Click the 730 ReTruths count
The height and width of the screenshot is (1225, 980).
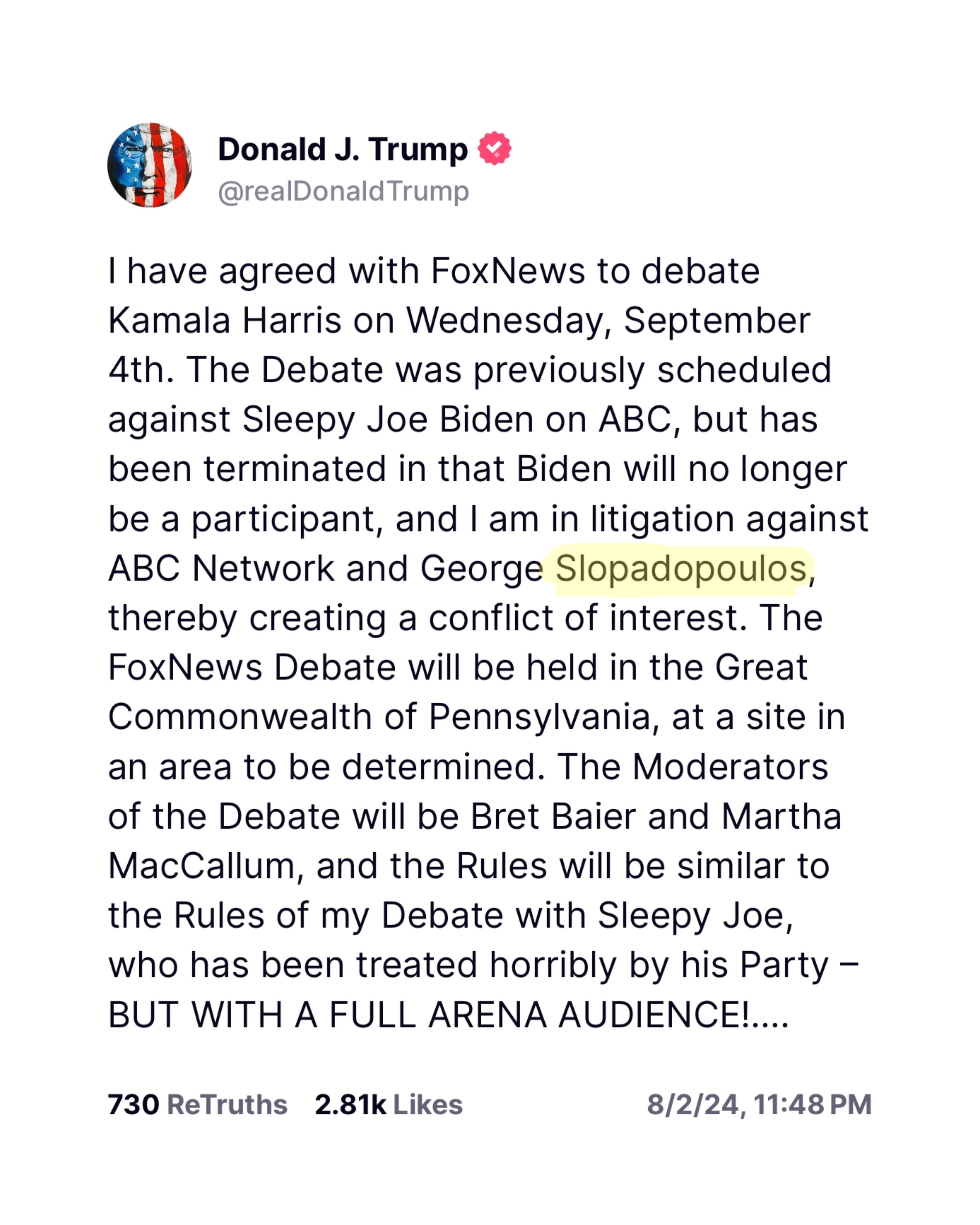[197, 1105]
